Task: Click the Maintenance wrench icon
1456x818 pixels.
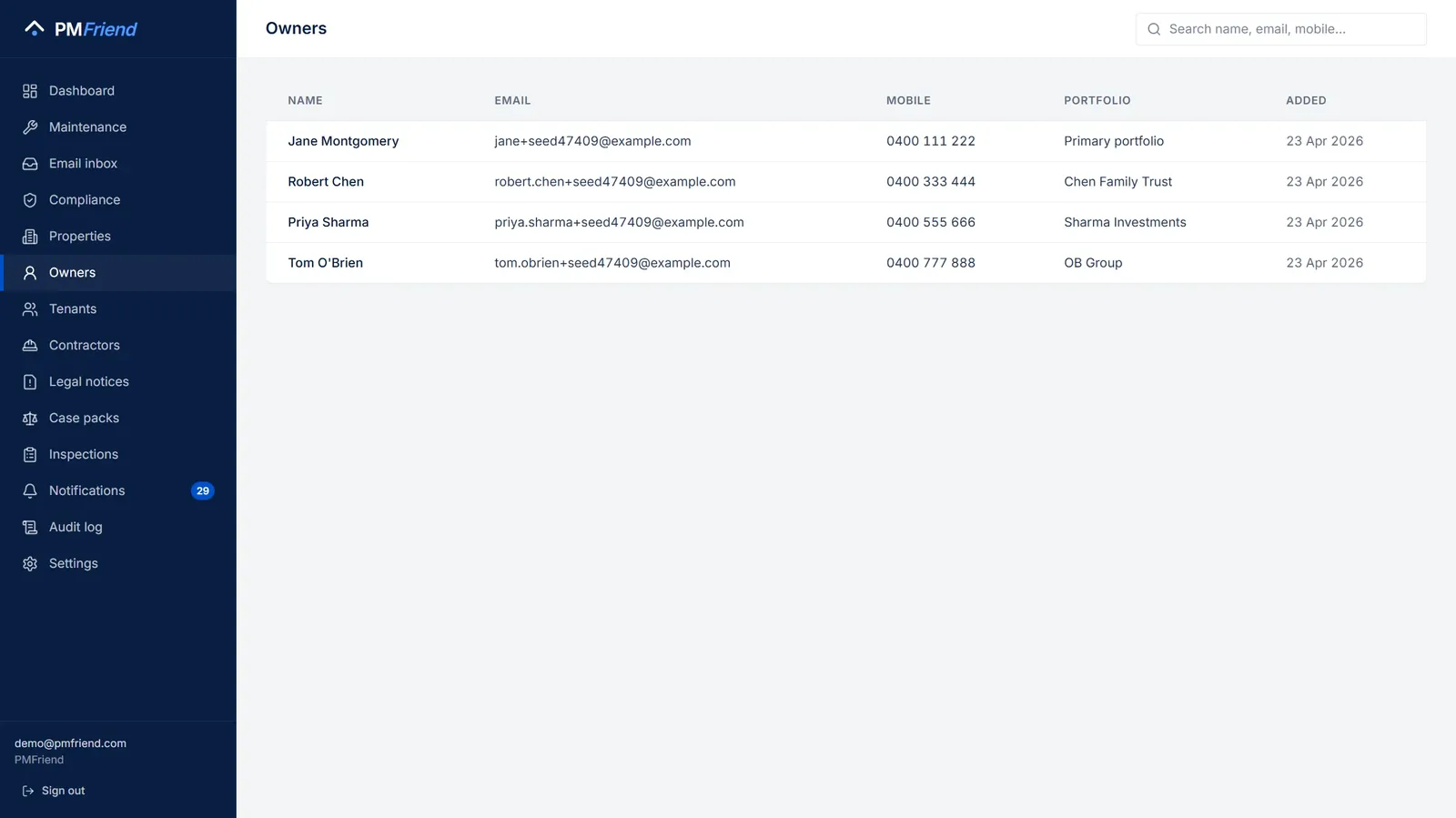Action: pos(30,127)
